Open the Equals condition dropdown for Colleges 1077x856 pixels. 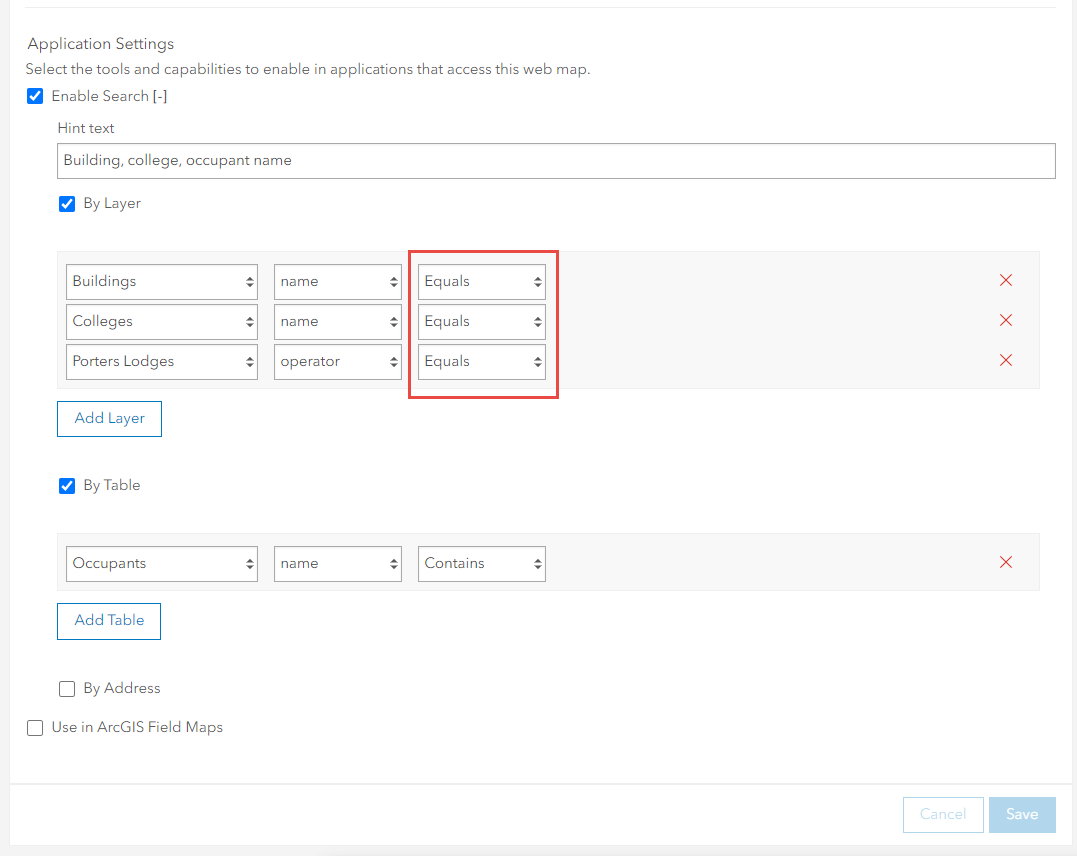tap(481, 321)
